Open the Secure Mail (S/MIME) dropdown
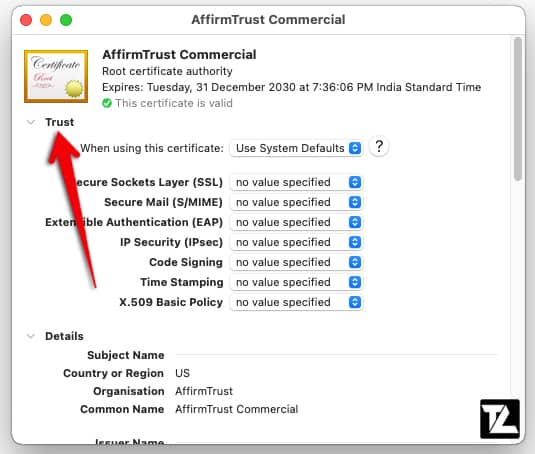The height and width of the screenshot is (454, 535). (x=296, y=202)
